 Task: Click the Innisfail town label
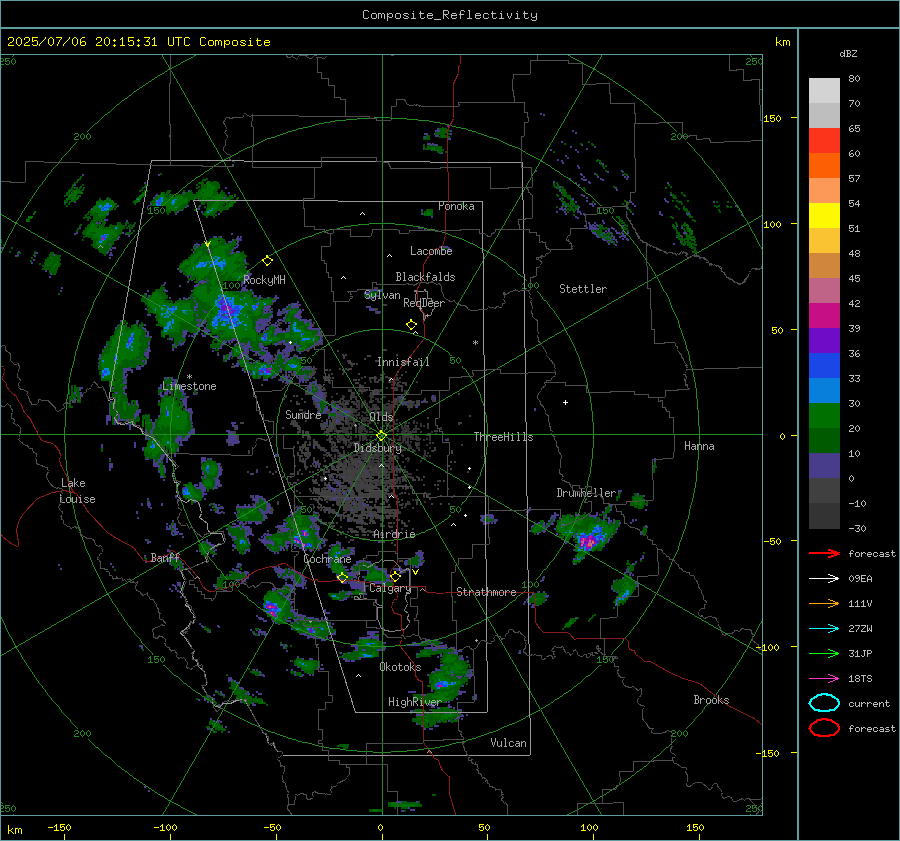click(403, 362)
